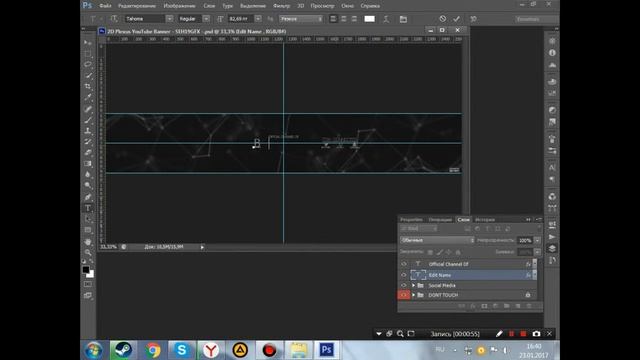The height and width of the screenshot is (360, 640).
Task: Click create warped text icon
Action: click(x=386, y=19)
